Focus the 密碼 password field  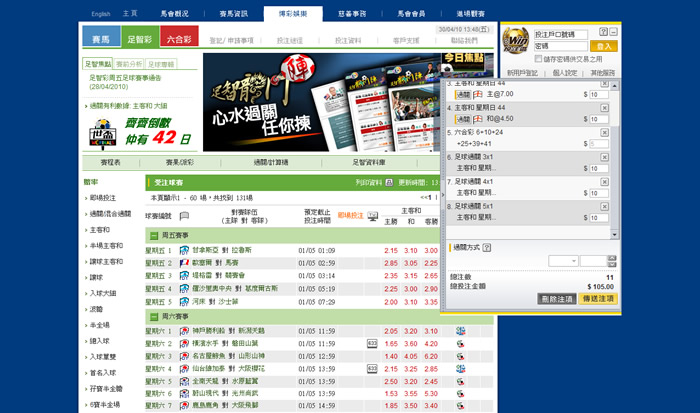pos(561,46)
